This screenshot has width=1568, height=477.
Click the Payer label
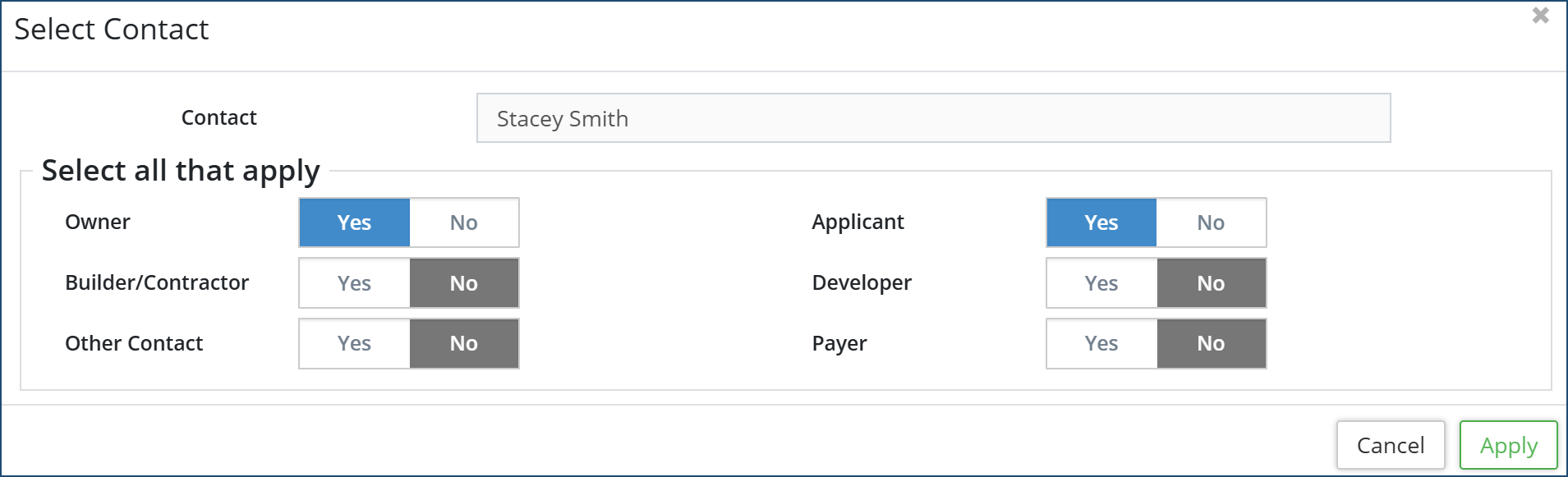[839, 343]
